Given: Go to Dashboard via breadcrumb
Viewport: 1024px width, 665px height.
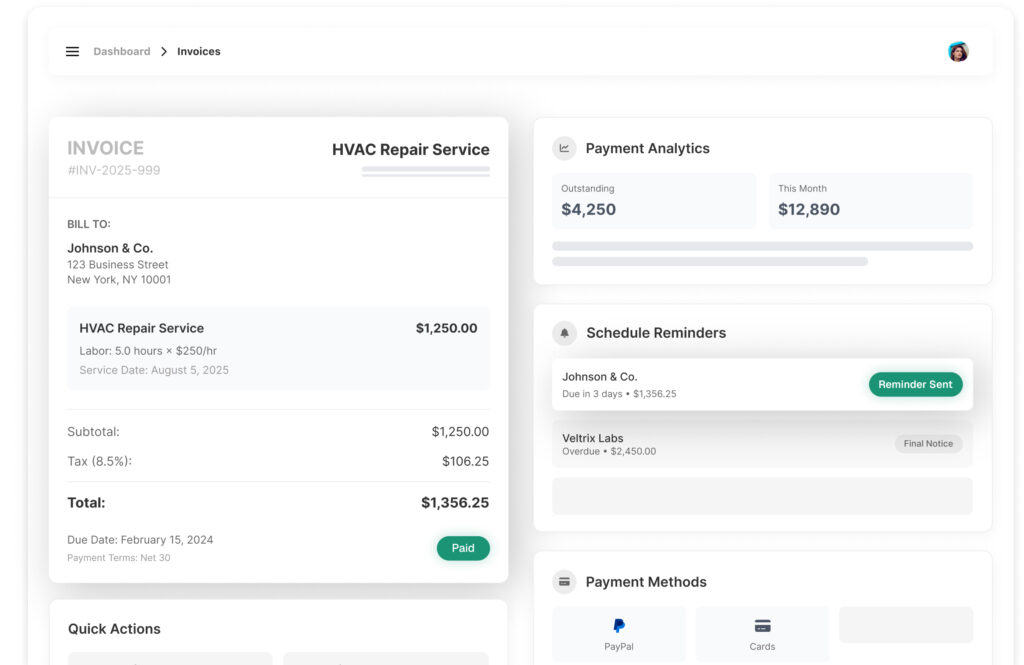Looking at the screenshot, I should [122, 52].
